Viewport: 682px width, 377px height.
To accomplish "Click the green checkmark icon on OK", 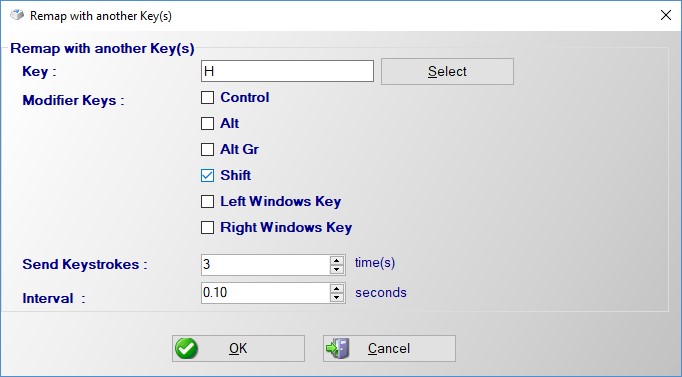I will (x=186, y=348).
